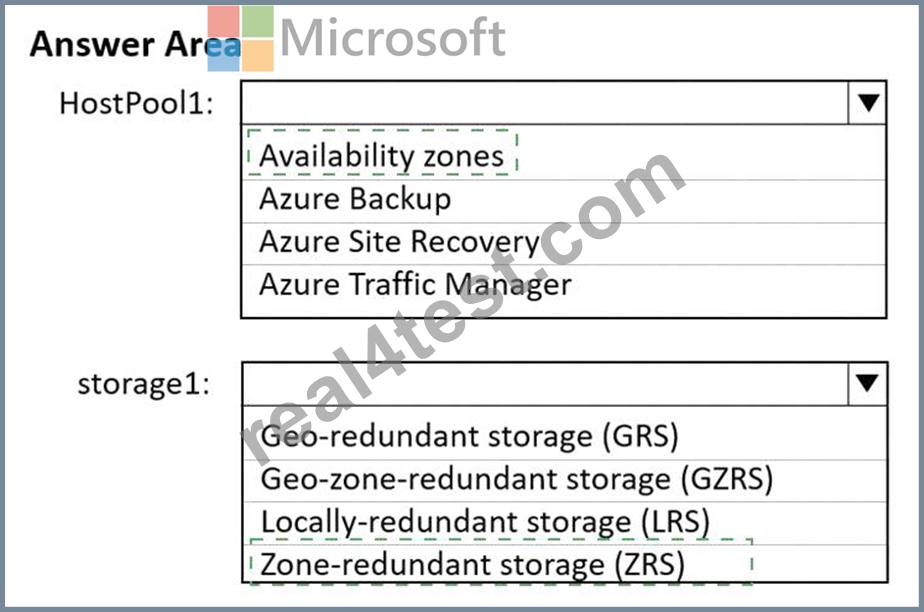The image size is (924, 612).
Task: Click the Microsoft four-square logo
Action: [x=240, y=38]
